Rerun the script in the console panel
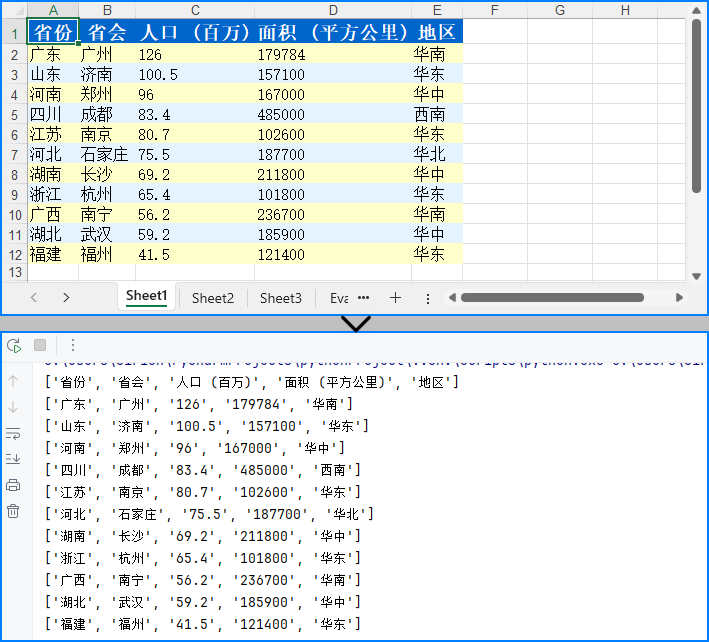The image size is (709, 642). pos(14,346)
